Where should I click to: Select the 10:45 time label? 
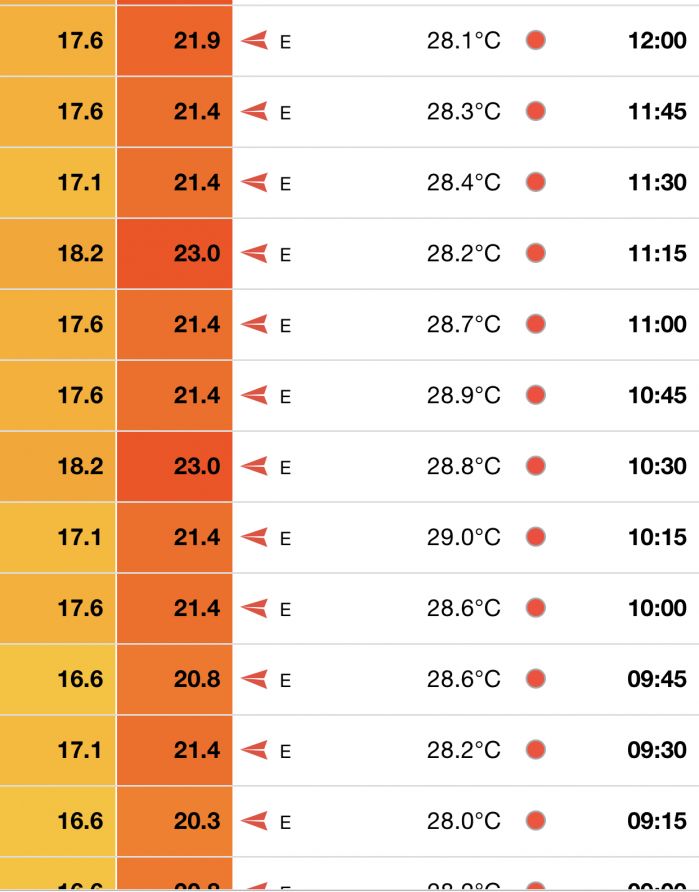point(657,395)
